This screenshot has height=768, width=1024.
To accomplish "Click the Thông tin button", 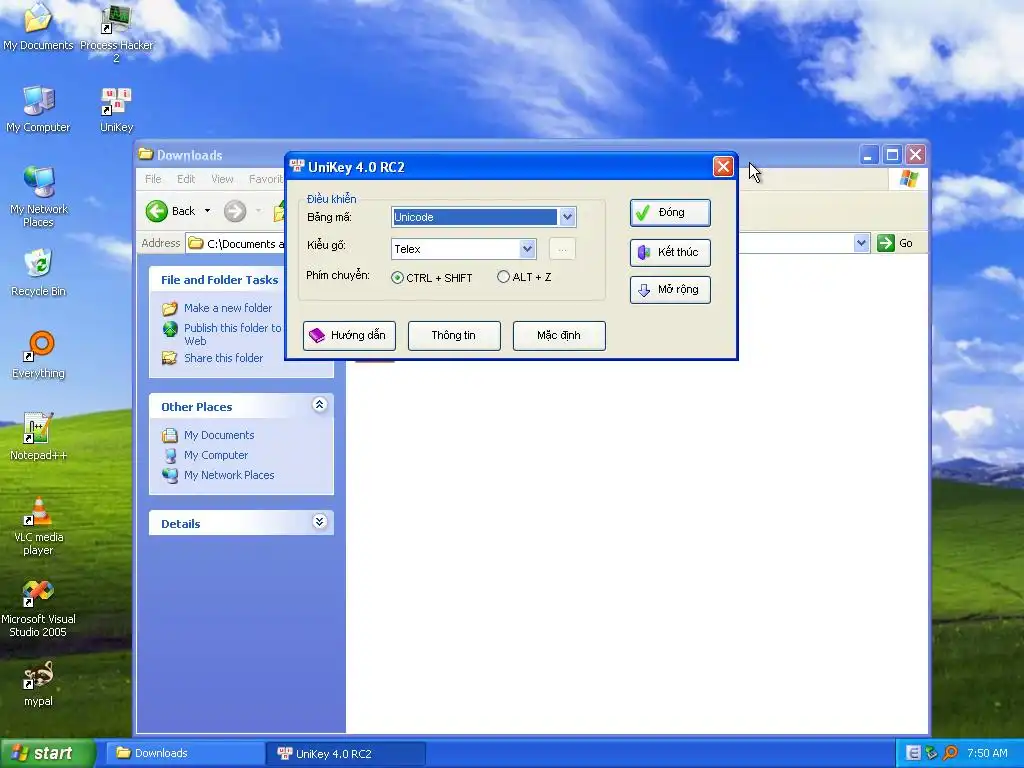I will tap(454, 335).
